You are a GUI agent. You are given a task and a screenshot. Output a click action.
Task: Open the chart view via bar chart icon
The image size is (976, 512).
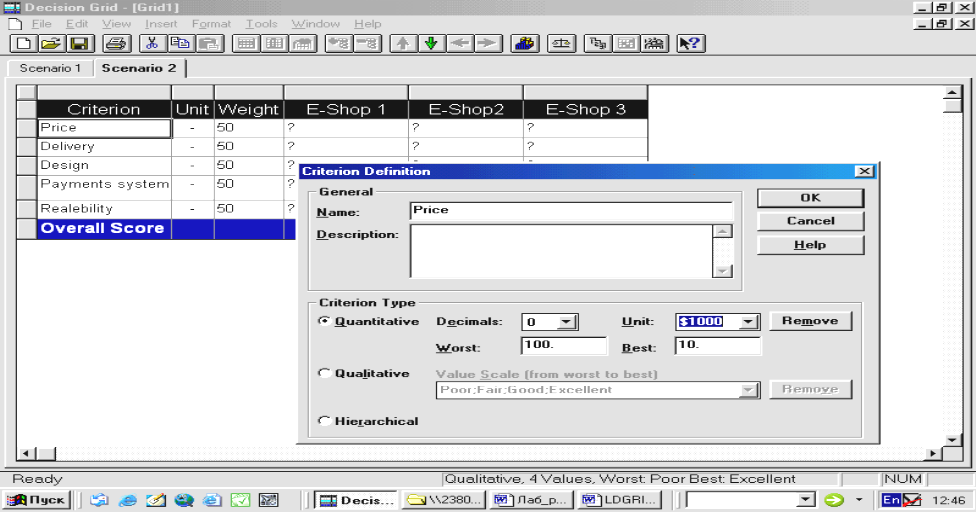click(525, 44)
